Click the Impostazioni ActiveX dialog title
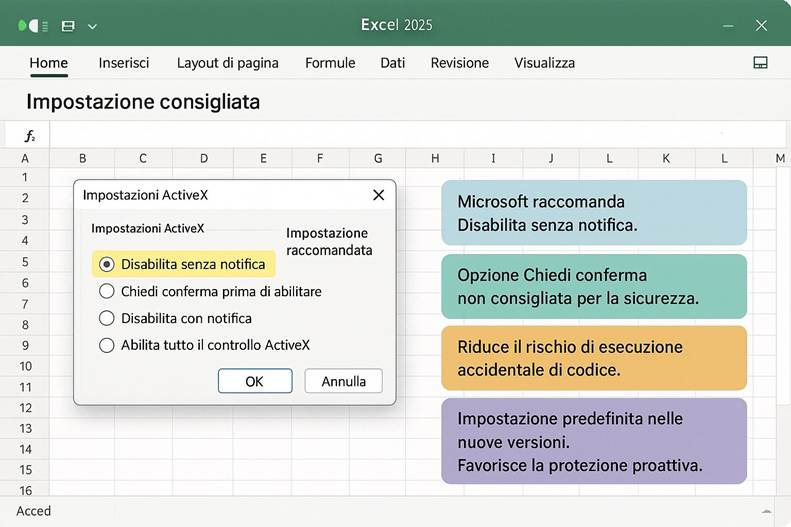Screen dimensions: 791x527 (x=145, y=195)
